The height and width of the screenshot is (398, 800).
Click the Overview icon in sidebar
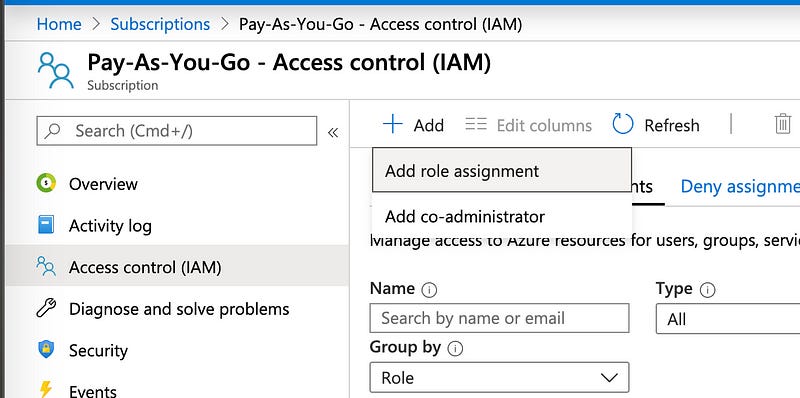click(x=46, y=183)
